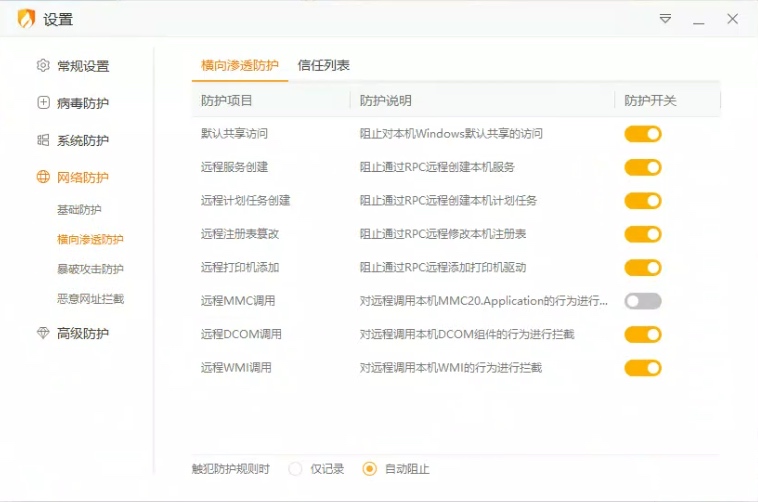Screen dimensions: 758x502
Task: Select 基础防护 sub-item
Action: click(79, 209)
